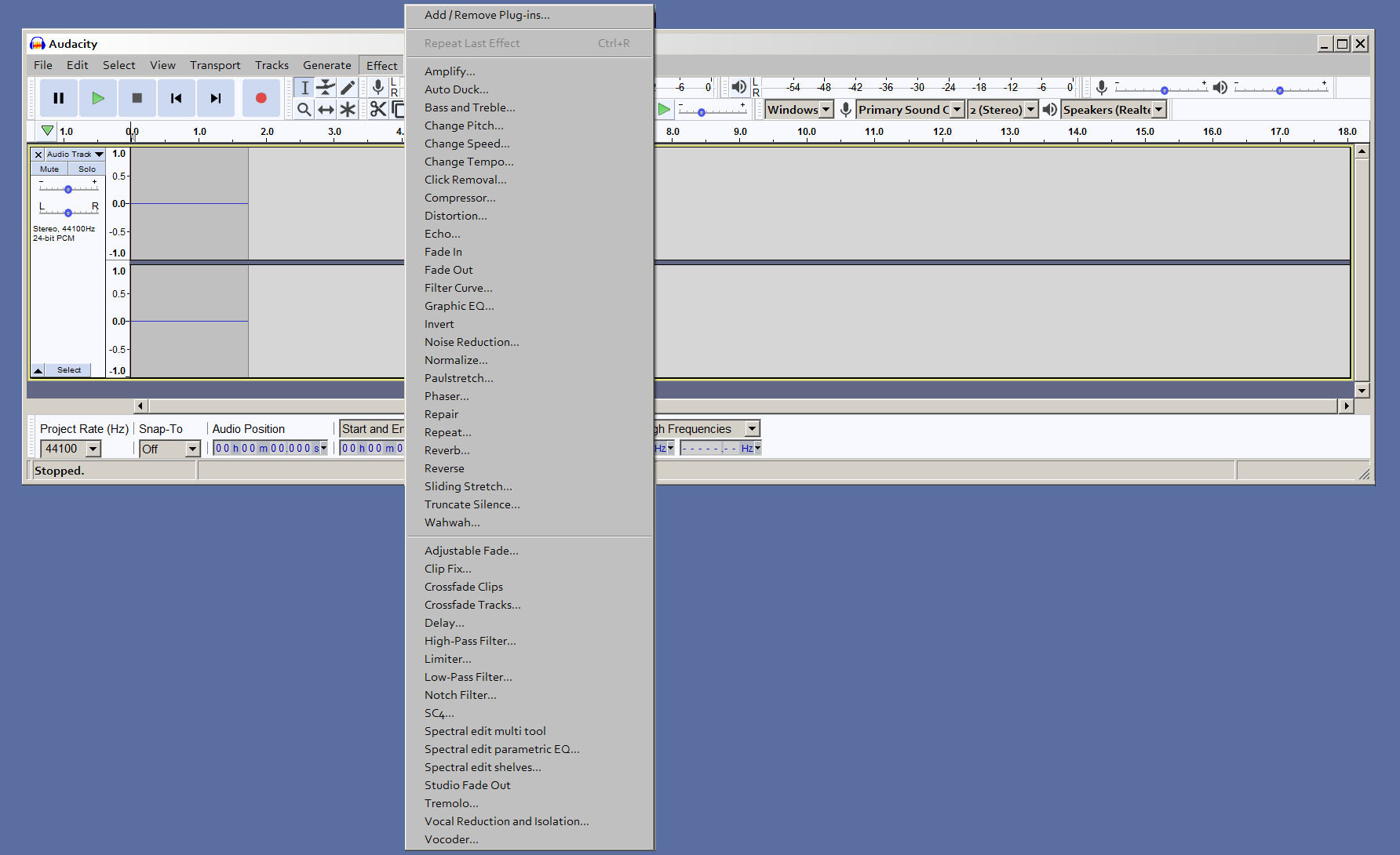Open the Audio Position format arrow
The height and width of the screenshot is (855, 1400).
(x=323, y=449)
